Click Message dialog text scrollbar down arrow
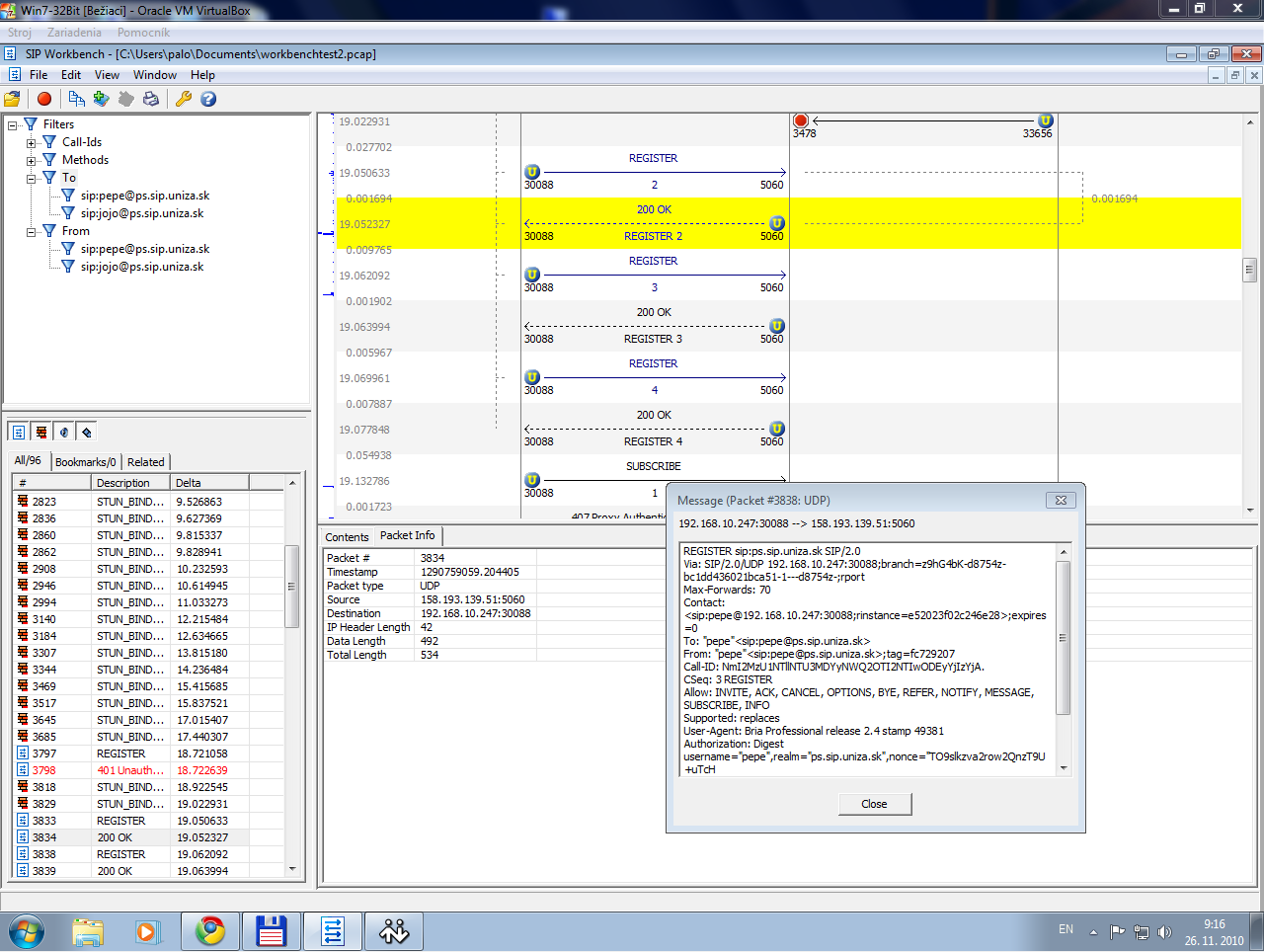This screenshot has width=1264, height=952. pos(1064,767)
